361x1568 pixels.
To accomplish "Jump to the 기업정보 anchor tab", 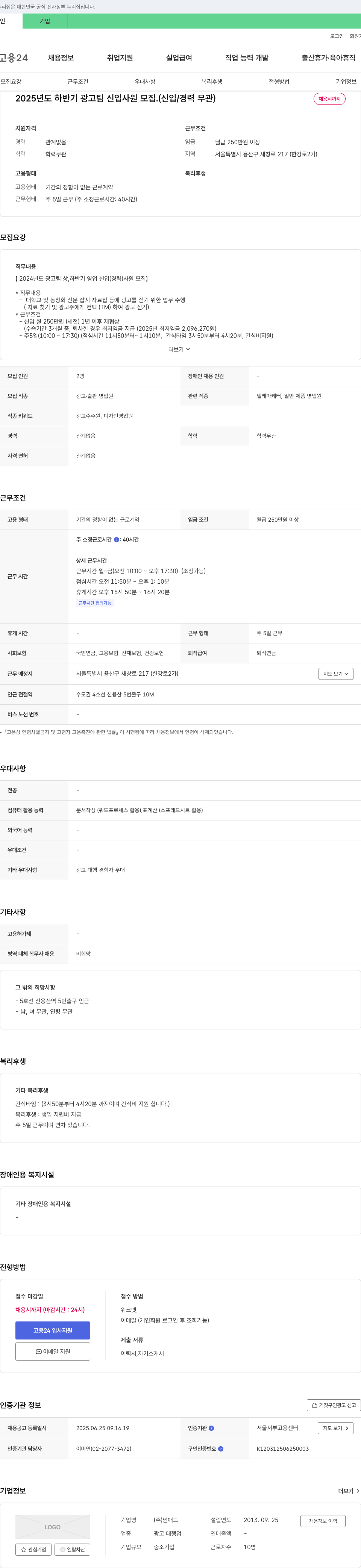I will tap(346, 82).
